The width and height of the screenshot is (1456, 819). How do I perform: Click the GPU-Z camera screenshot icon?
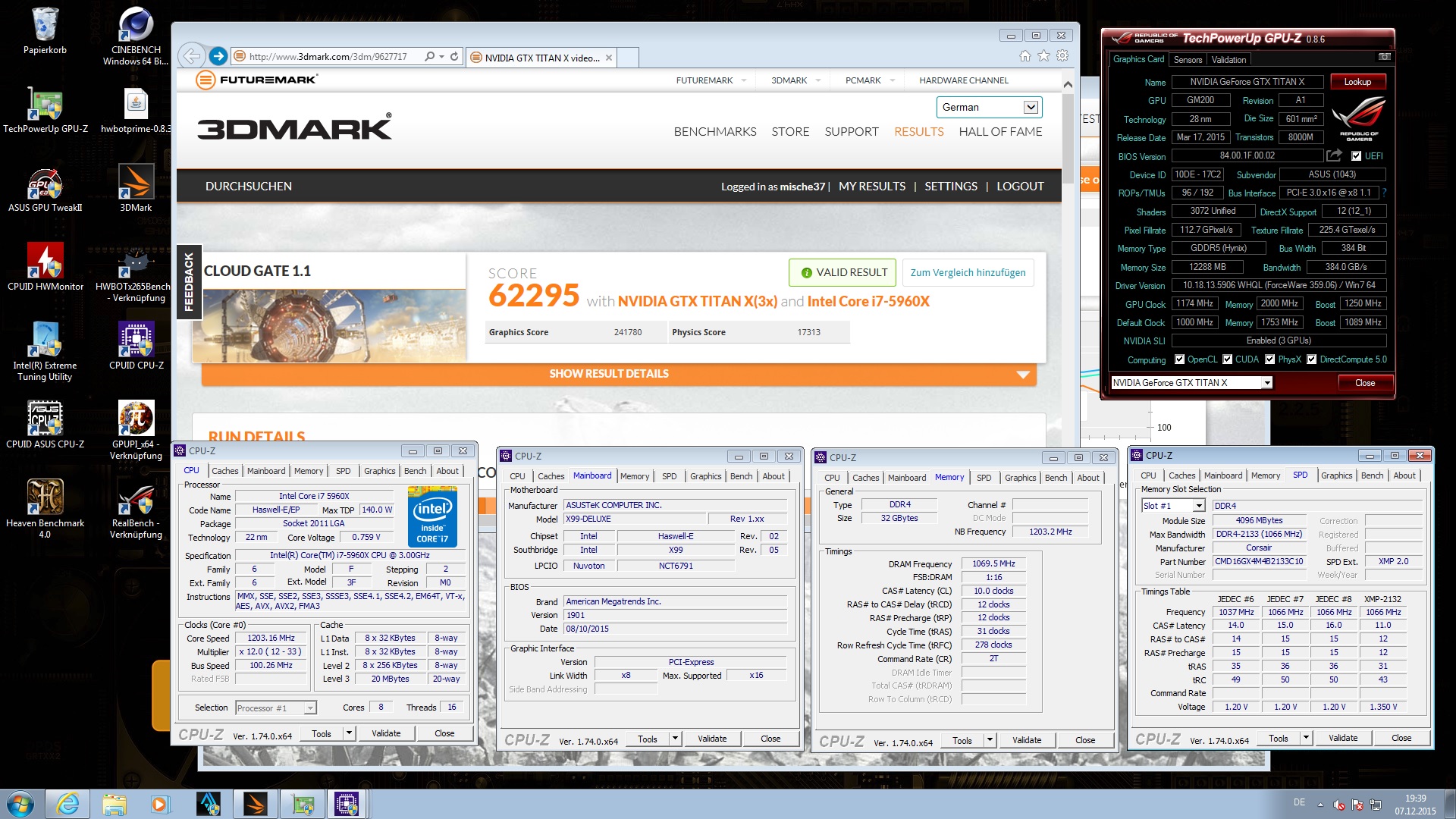[1384, 57]
